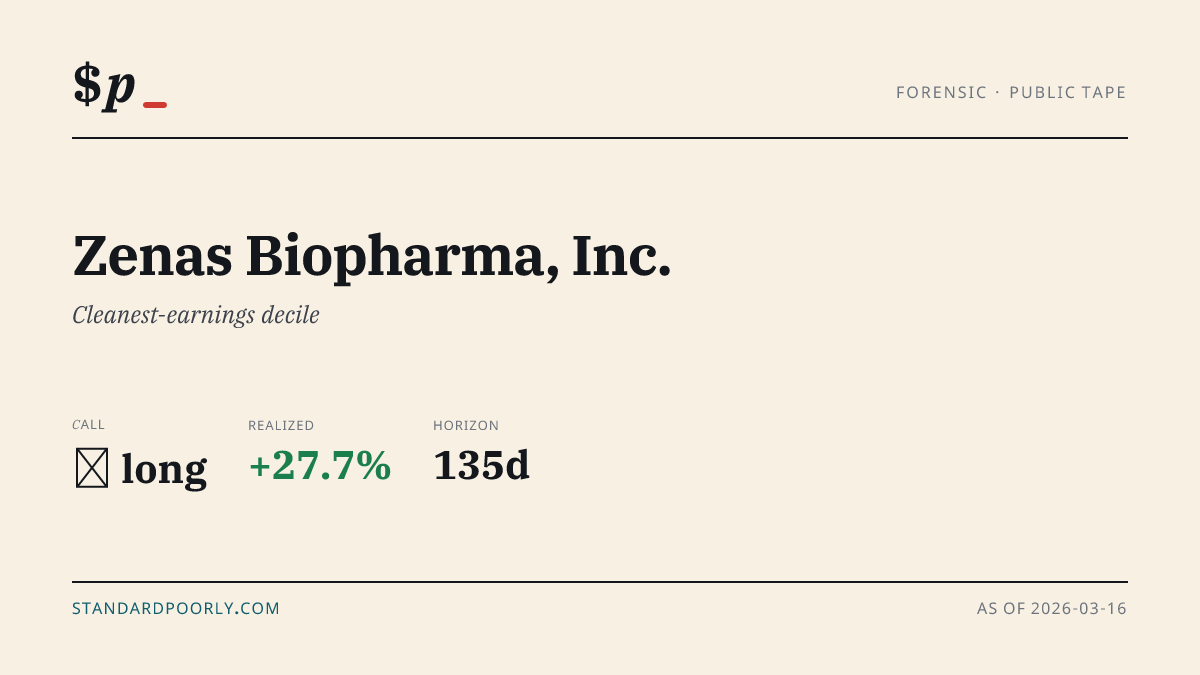Click the 135d horizon value
Screen dimensions: 1200x675
(x=481, y=466)
